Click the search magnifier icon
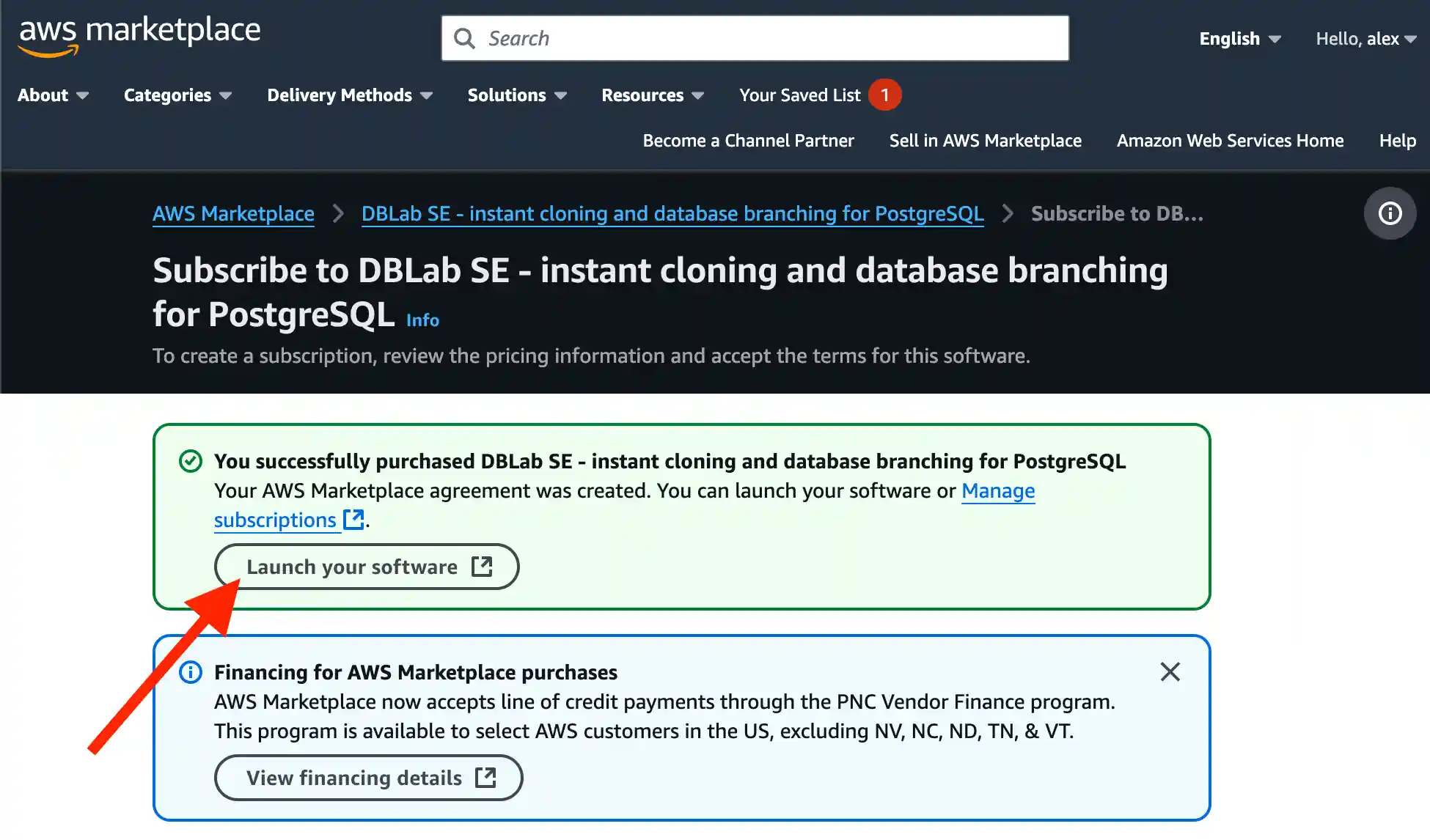The width and height of the screenshot is (1430, 840). point(465,37)
